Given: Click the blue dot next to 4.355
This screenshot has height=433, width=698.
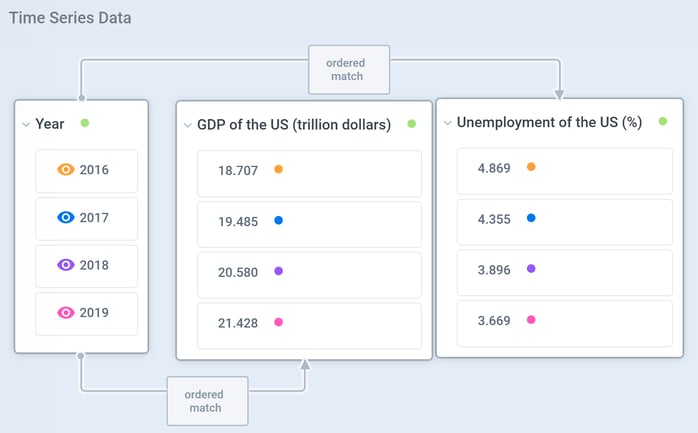Looking at the screenshot, I should click(x=531, y=218).
